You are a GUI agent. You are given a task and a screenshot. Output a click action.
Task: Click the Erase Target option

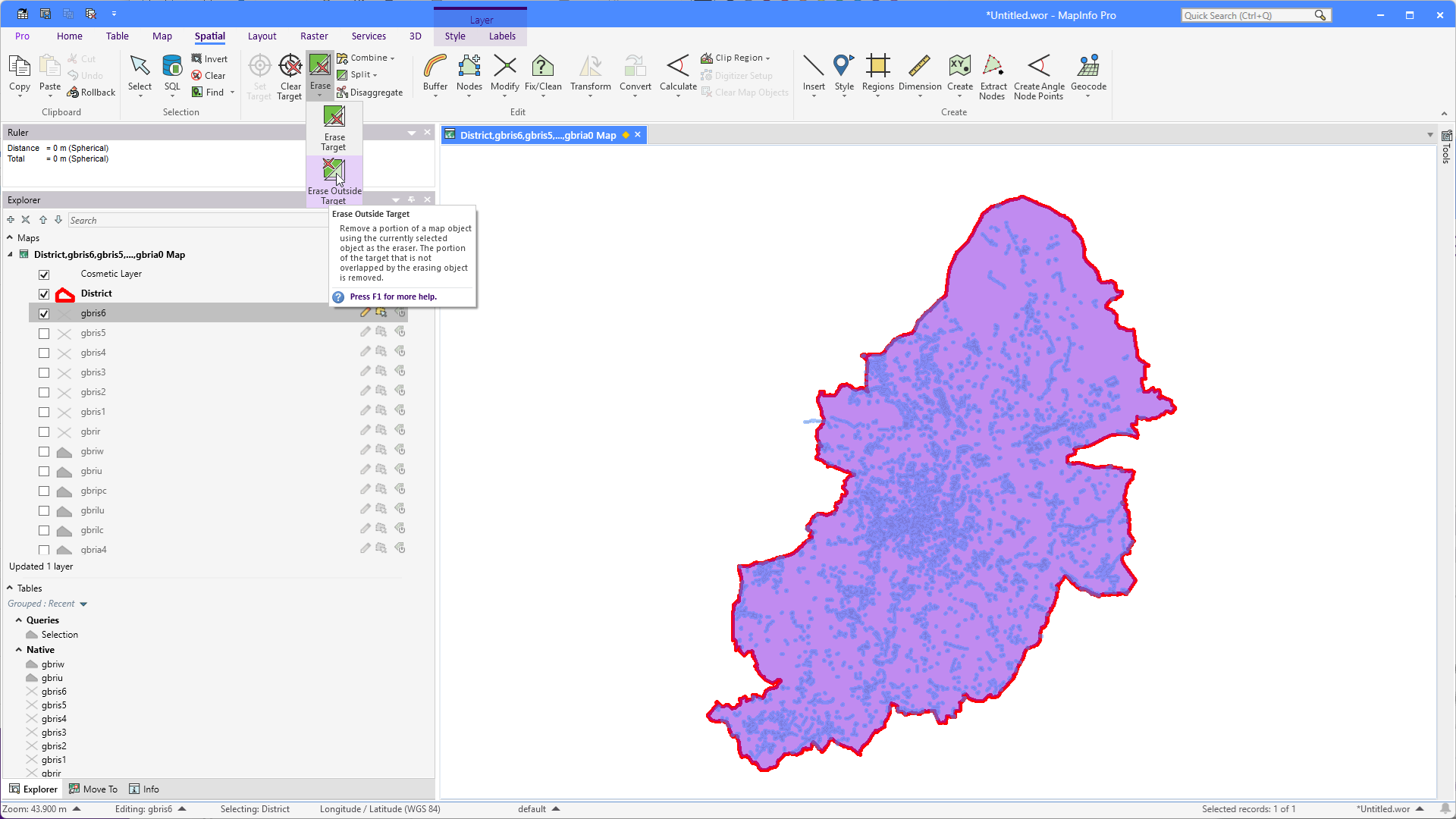334,128
